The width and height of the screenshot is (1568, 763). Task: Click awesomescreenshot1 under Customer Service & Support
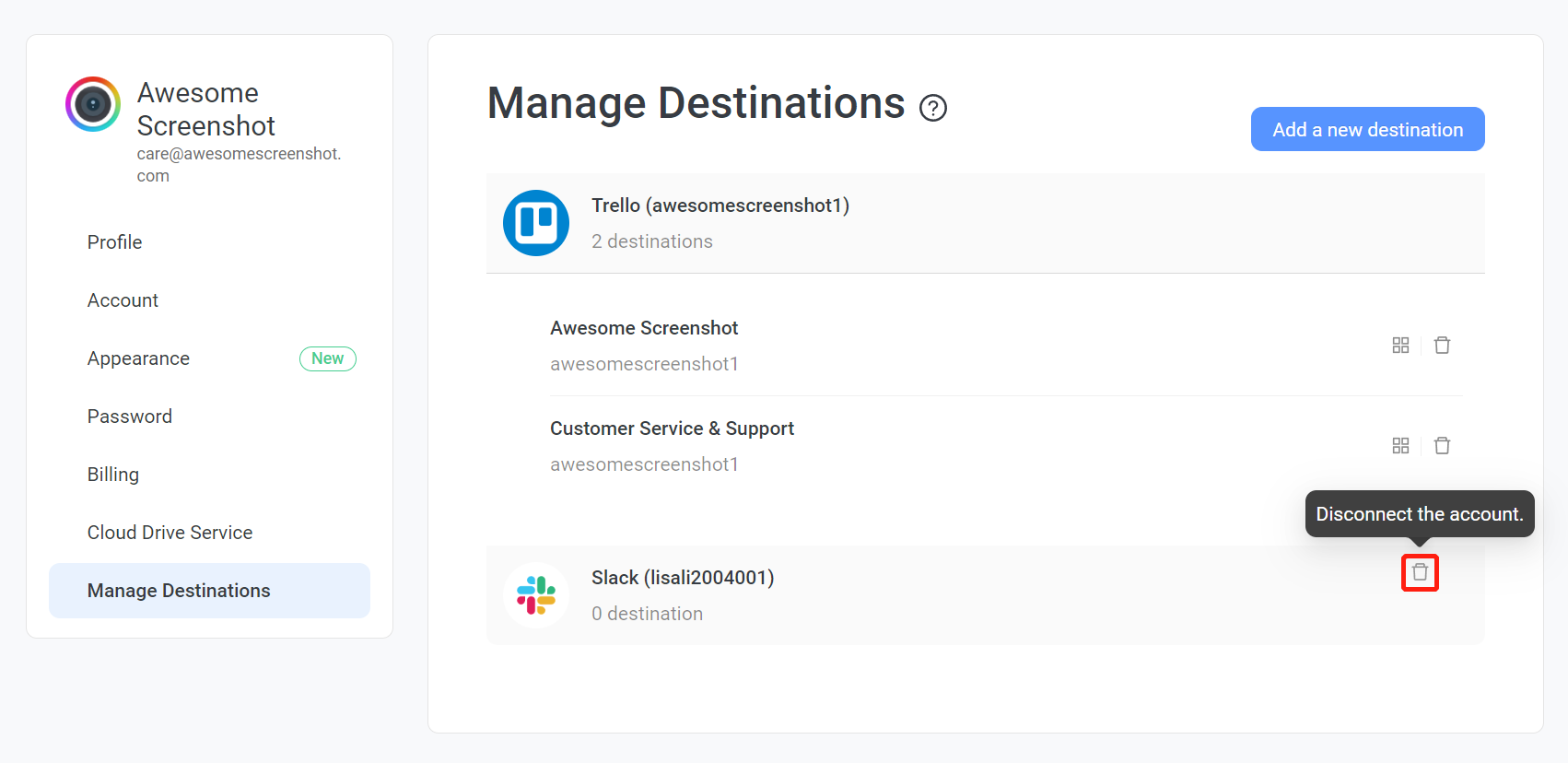pos(644,464)
